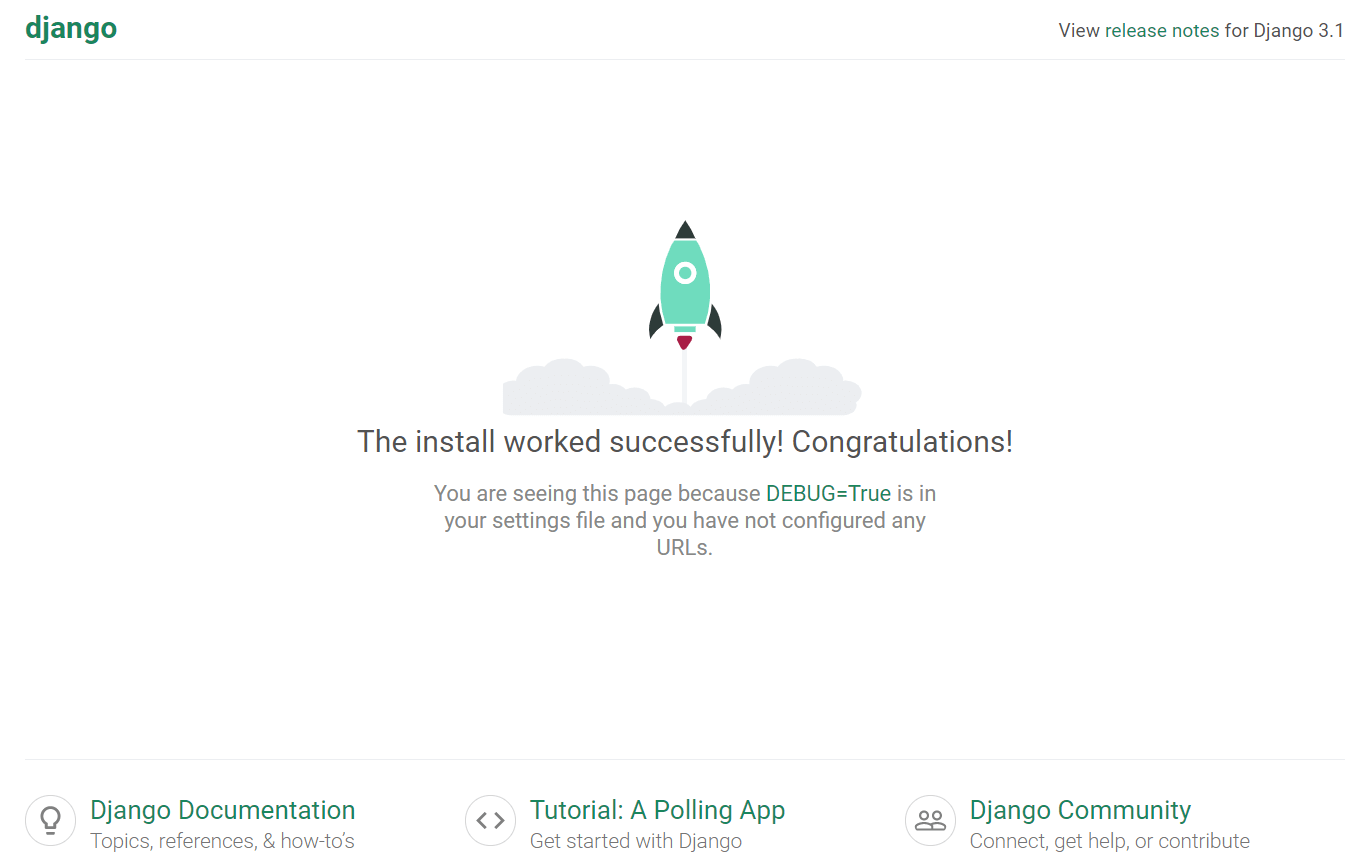The width and height of the screenshot is (1350, 867).
Task: Click the django logo text
Action: 71,28
